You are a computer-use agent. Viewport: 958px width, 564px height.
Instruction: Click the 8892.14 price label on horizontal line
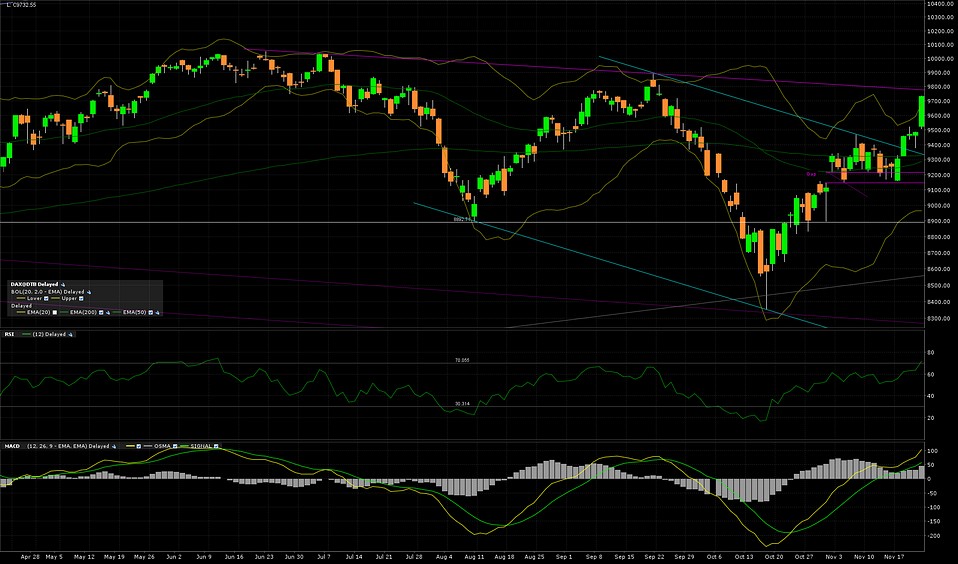462,219
